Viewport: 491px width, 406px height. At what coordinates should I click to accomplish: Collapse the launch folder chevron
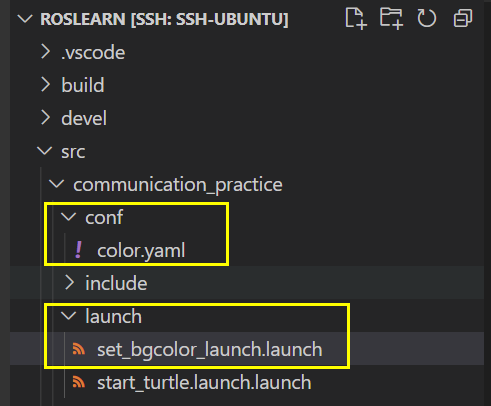[69, 316]
